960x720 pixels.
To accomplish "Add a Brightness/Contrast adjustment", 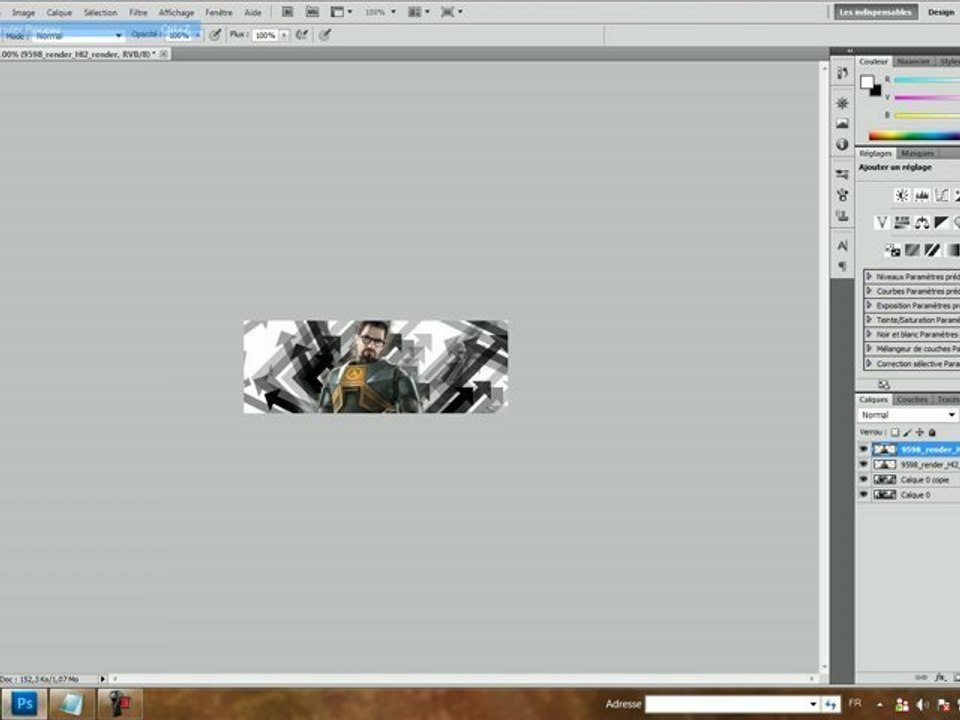I will pos(902,195).
